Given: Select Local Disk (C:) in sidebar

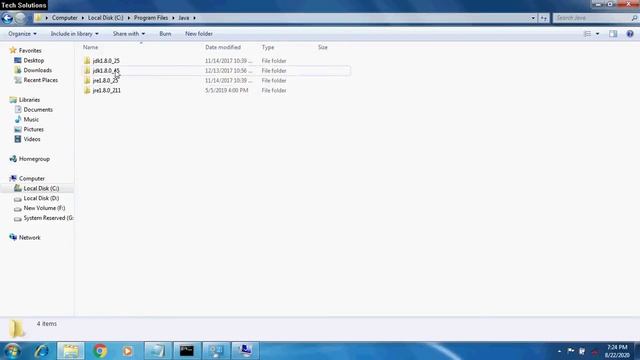Looking at the screenshot, I should click(x=41, y=188).
